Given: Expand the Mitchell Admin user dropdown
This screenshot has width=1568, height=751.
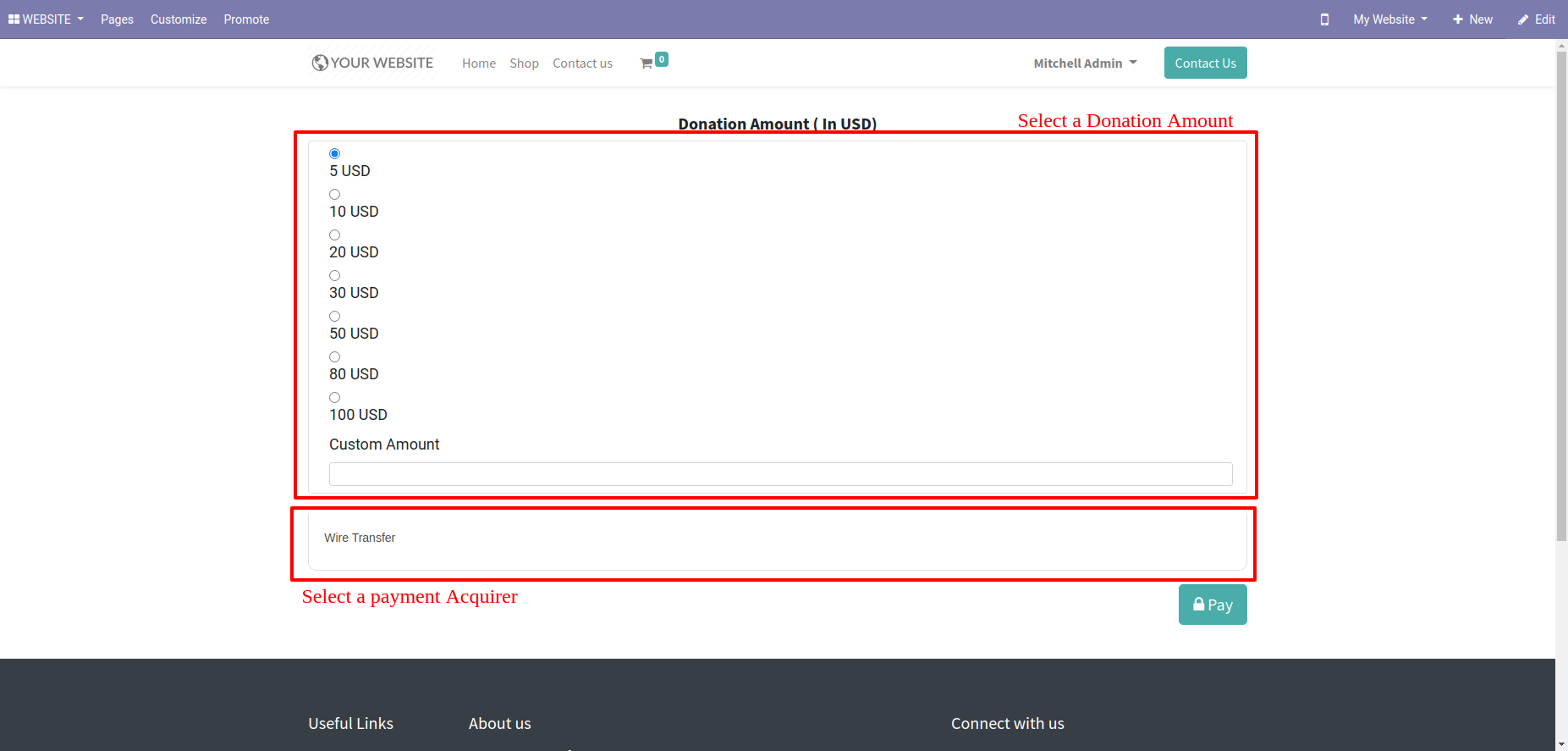Looking at the screenshot, I should pos(1085,64).
